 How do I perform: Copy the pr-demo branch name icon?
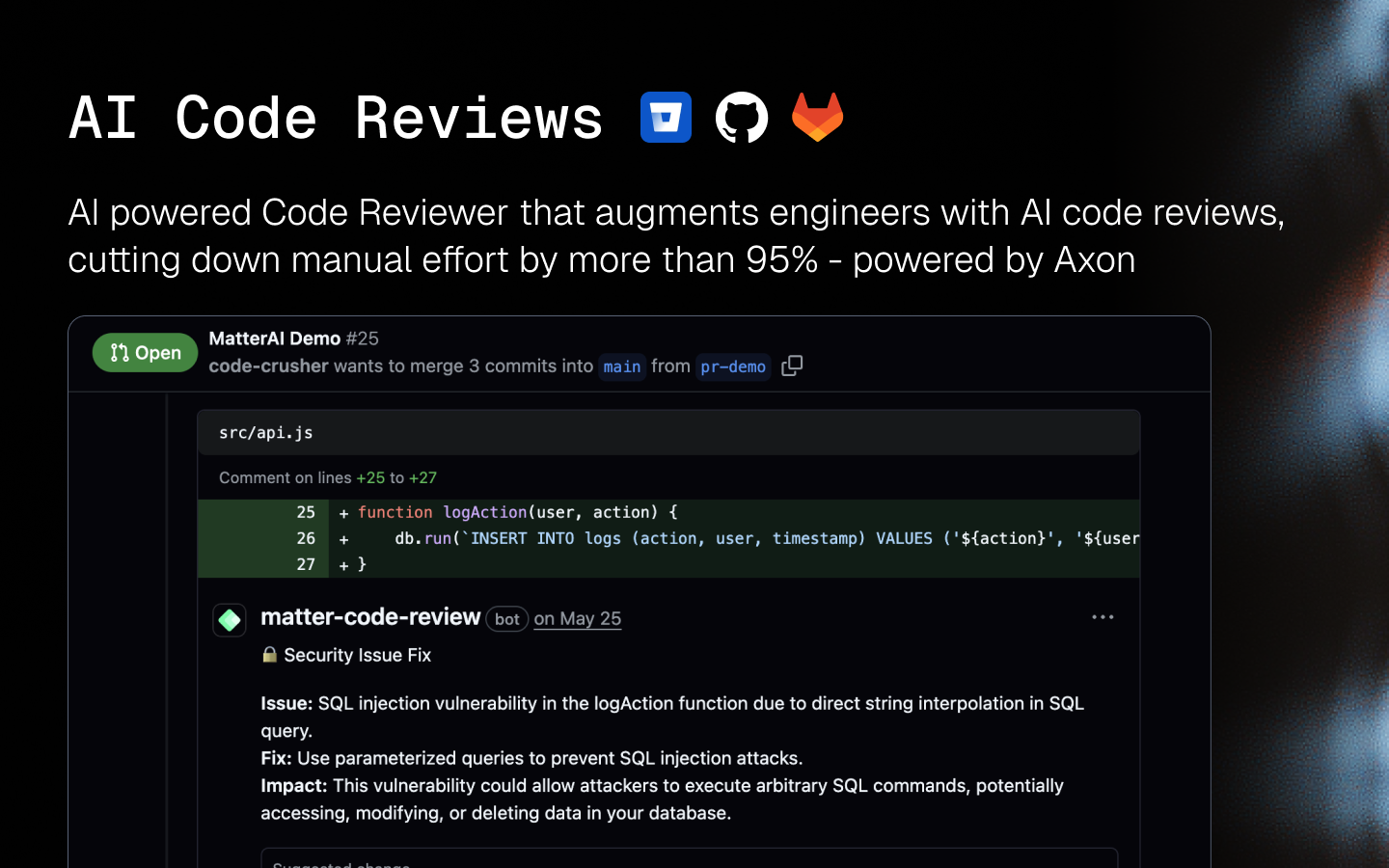[x=792, y=366]
